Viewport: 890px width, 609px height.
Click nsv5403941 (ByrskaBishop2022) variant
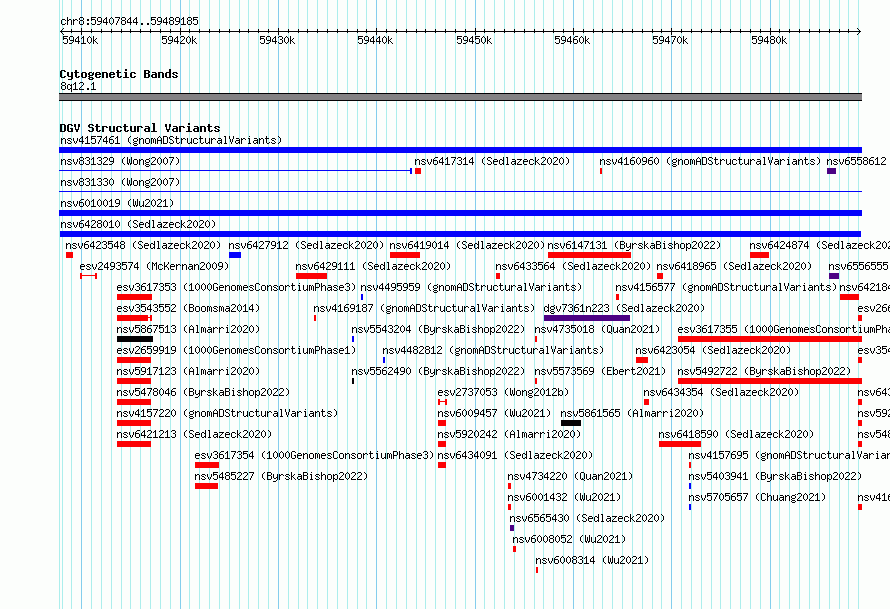pos(775,476)
